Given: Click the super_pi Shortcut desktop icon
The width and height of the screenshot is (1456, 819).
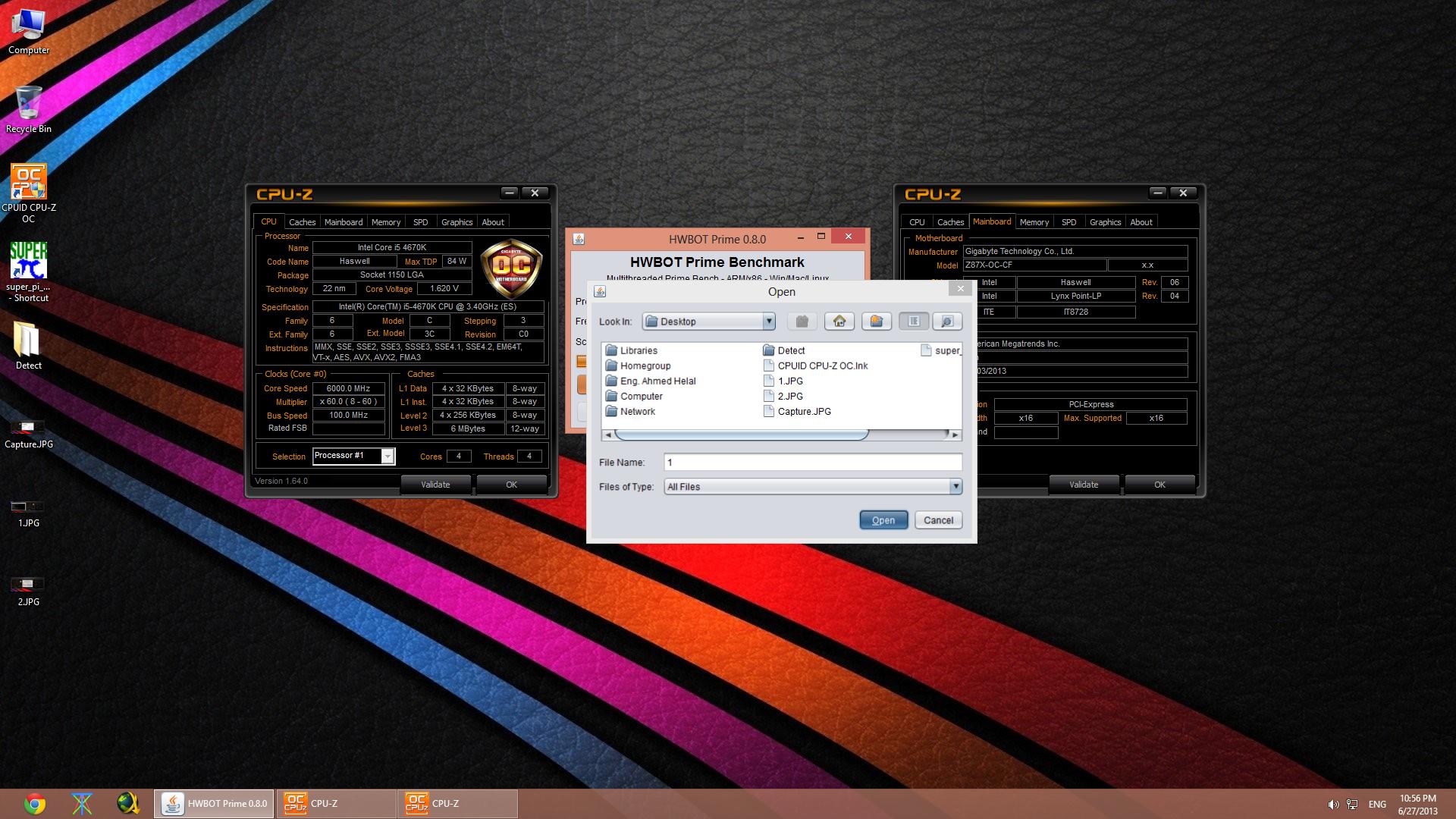Looking at the screenshot, I should point(29,272).
